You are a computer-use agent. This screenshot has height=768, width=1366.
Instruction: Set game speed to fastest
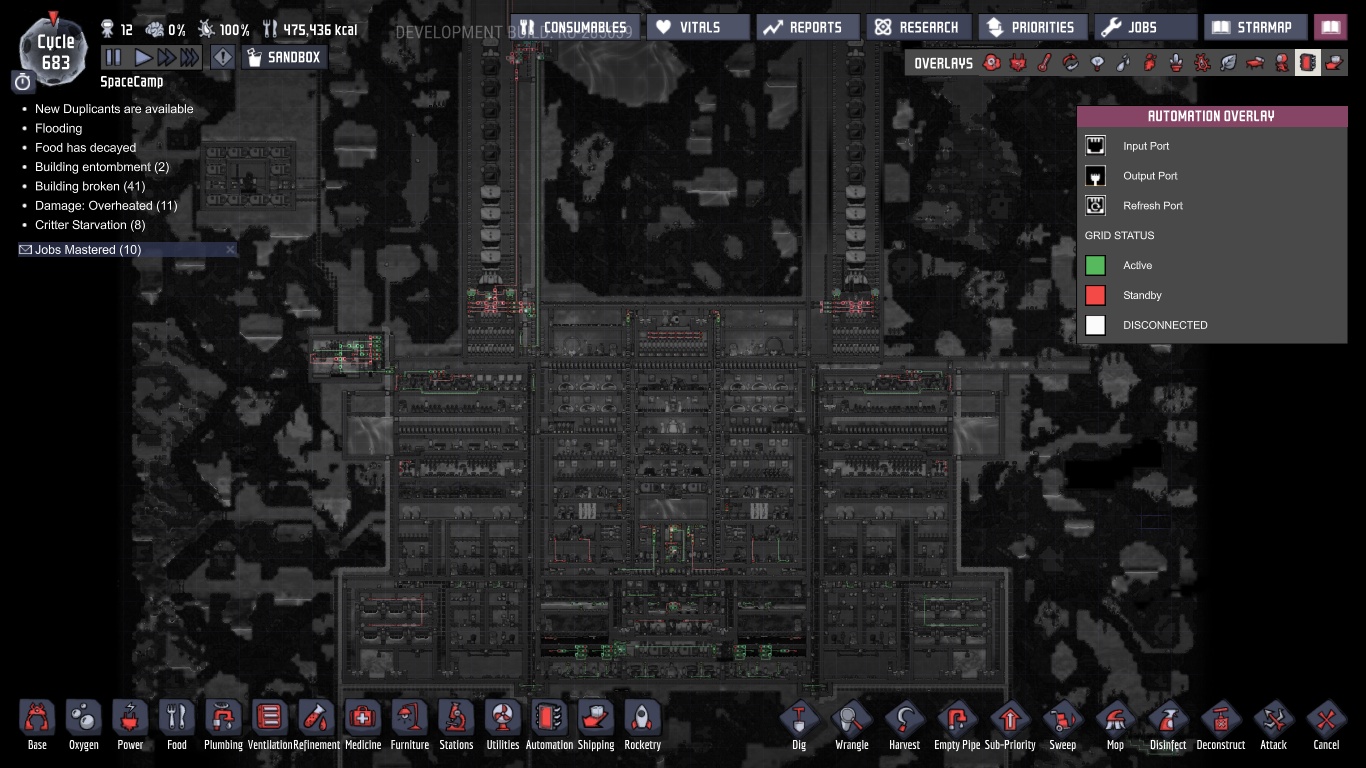pyautogui.click(x=190, y=57)
